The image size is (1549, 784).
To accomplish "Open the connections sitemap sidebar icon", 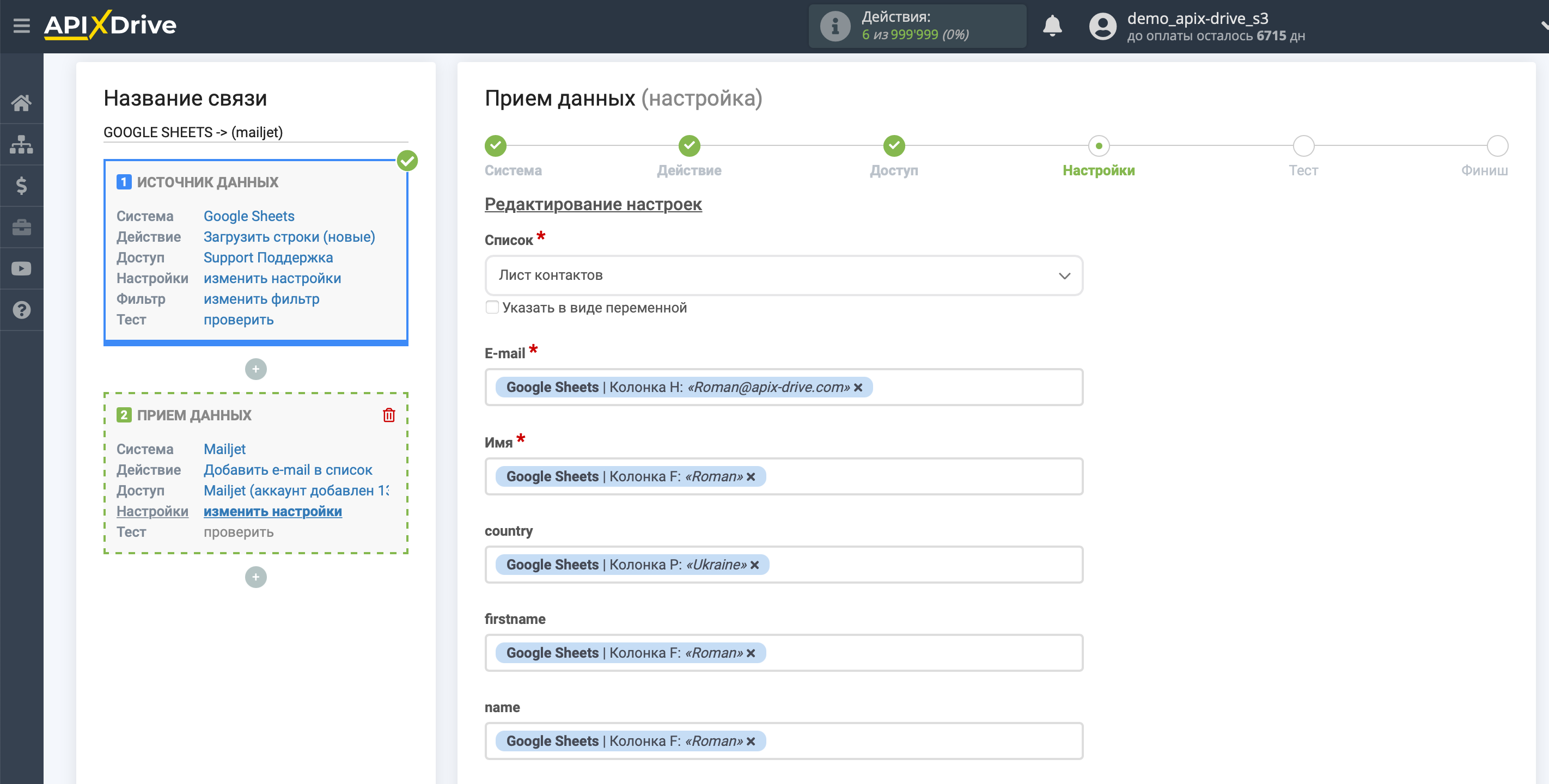I will tap(22, 144).
